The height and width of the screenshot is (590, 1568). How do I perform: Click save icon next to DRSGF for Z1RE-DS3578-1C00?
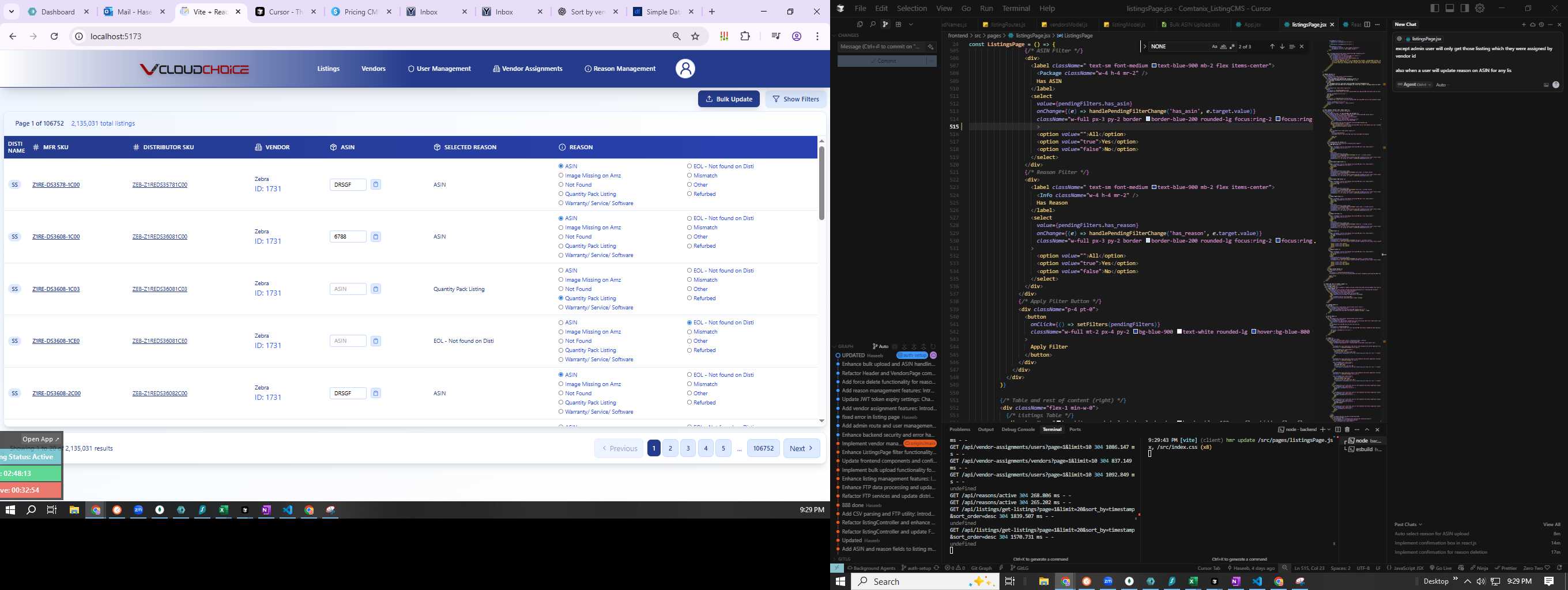click(375, 184)
